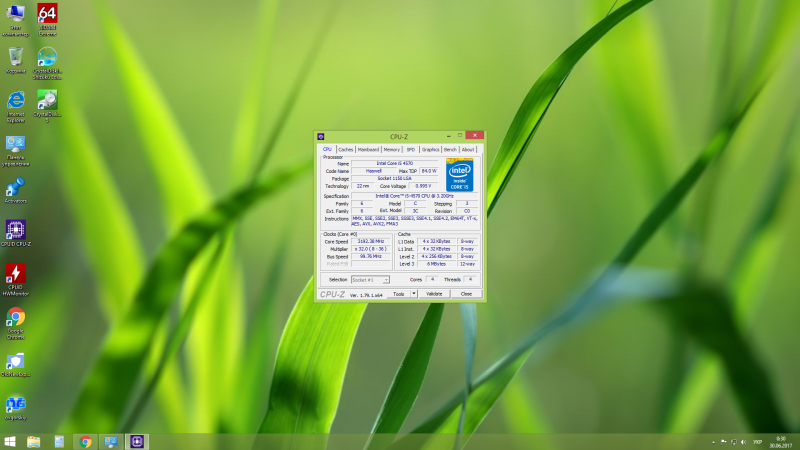Open the network icon in system tray
This screenshot has height=450, width=800.
coord(733,442)
